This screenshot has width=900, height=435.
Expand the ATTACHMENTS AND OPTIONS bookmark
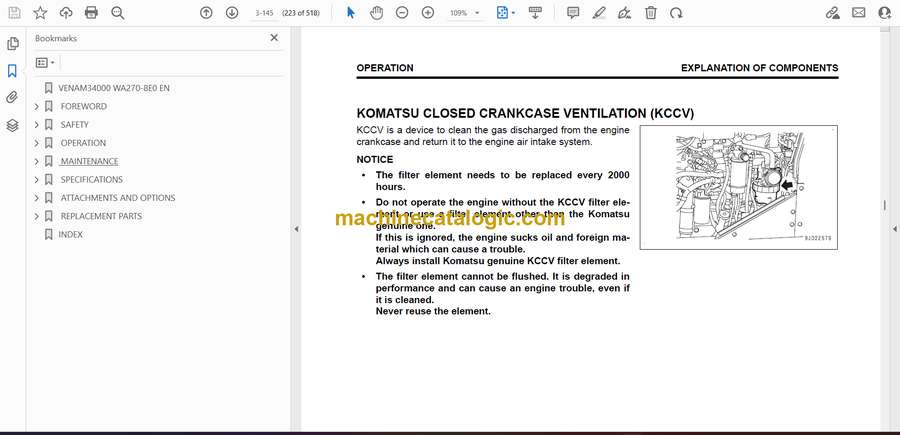36,198
